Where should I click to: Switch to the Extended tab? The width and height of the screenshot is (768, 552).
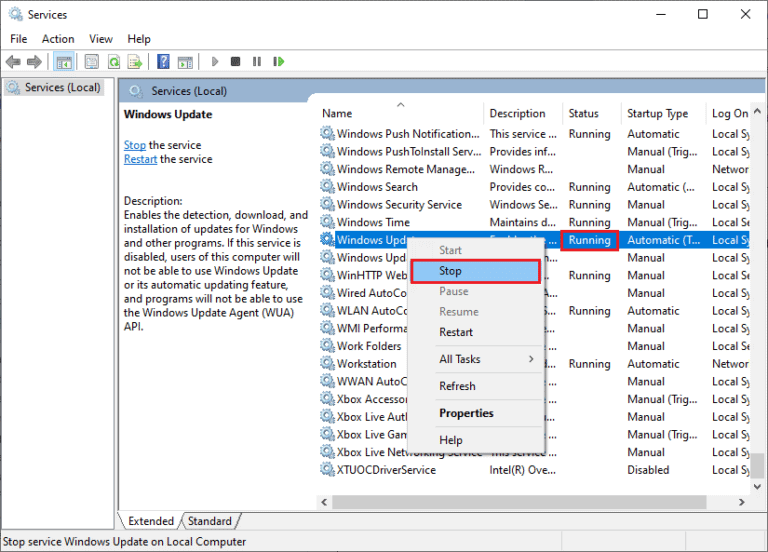[151, 521]
